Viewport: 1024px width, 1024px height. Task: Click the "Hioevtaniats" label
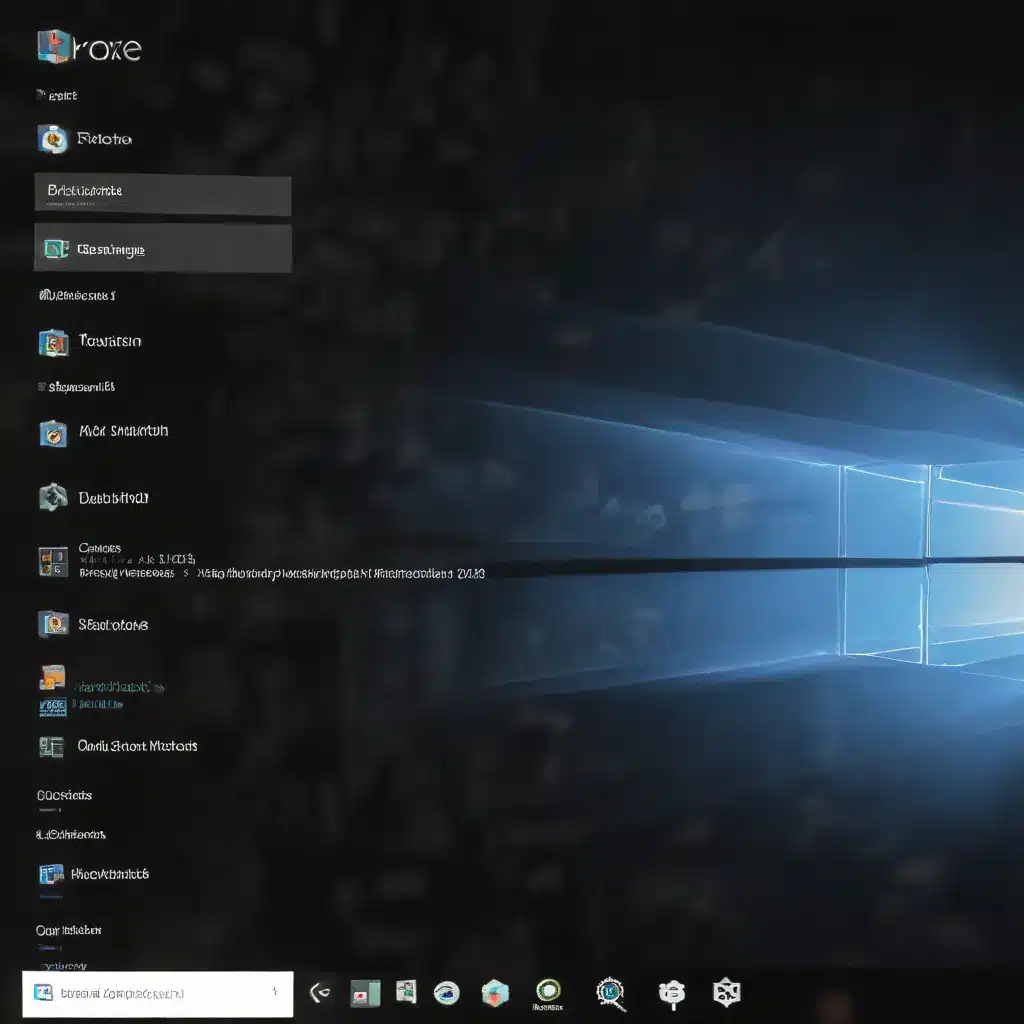pos(110,874)
